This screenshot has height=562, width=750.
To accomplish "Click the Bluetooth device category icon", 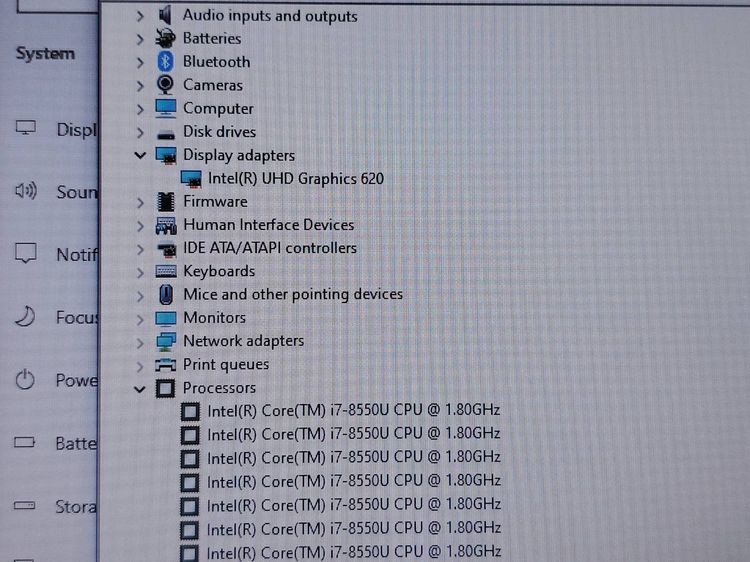I will [165, 62].
